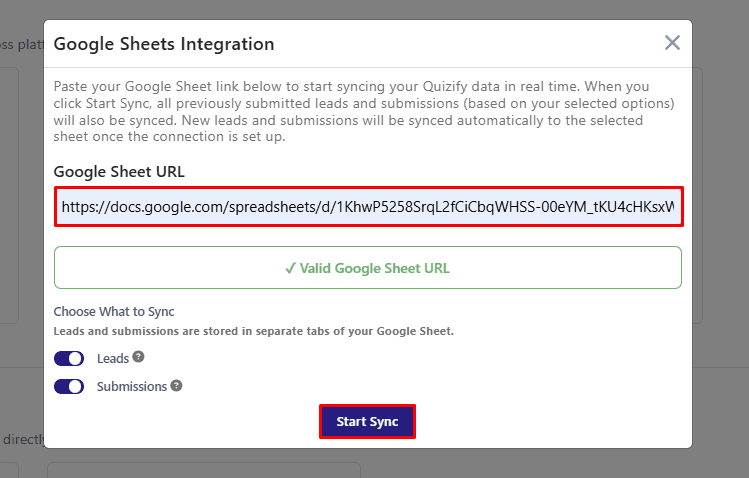The width and height of the screenshot is (749, 478).
Task: Click the 'Paste your Google Sheet link' description
Action: [x=364, y=111]
